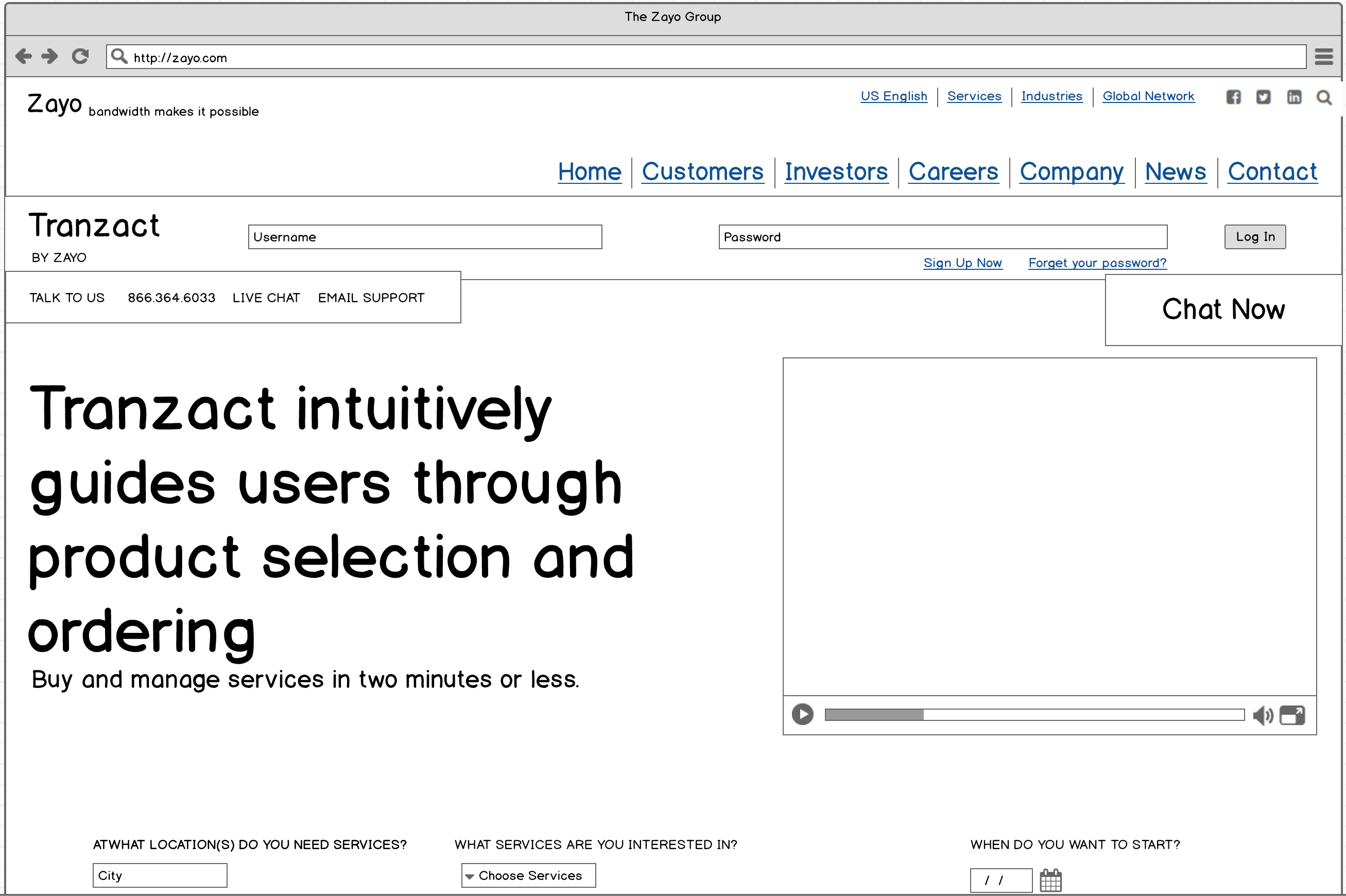Click Sign Up Now link
The height and width of the screenshot is (896, 1346).
963,263
